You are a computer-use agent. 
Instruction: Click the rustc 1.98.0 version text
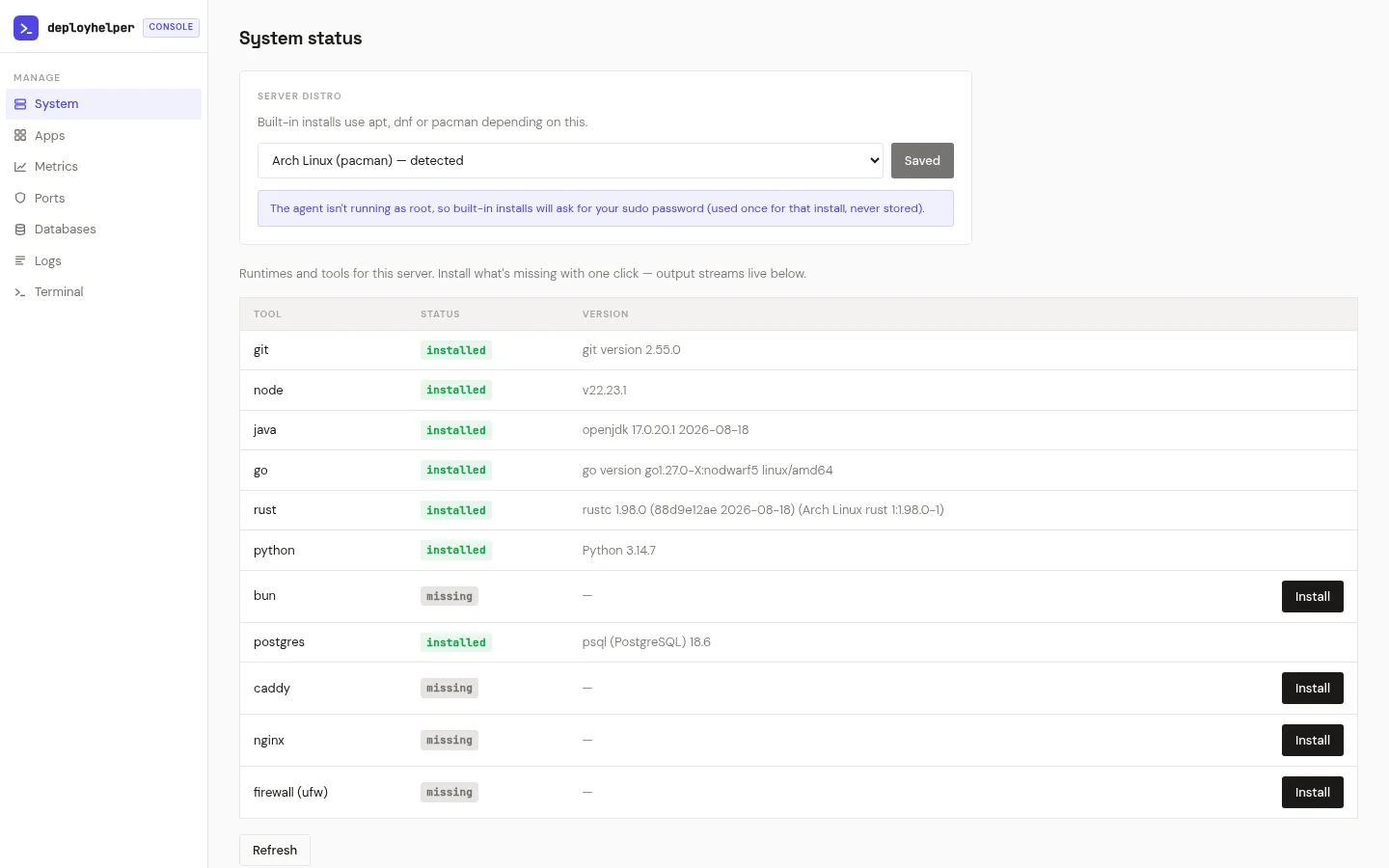pyautogui.click(x=763, y=510)
